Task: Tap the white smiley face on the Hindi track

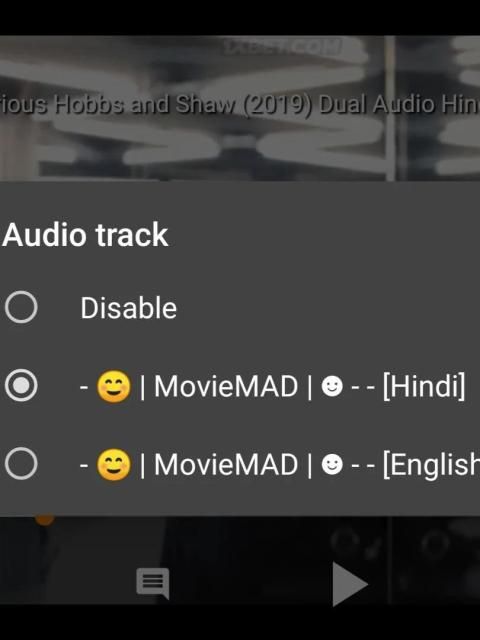Action: tap(332, 386)
